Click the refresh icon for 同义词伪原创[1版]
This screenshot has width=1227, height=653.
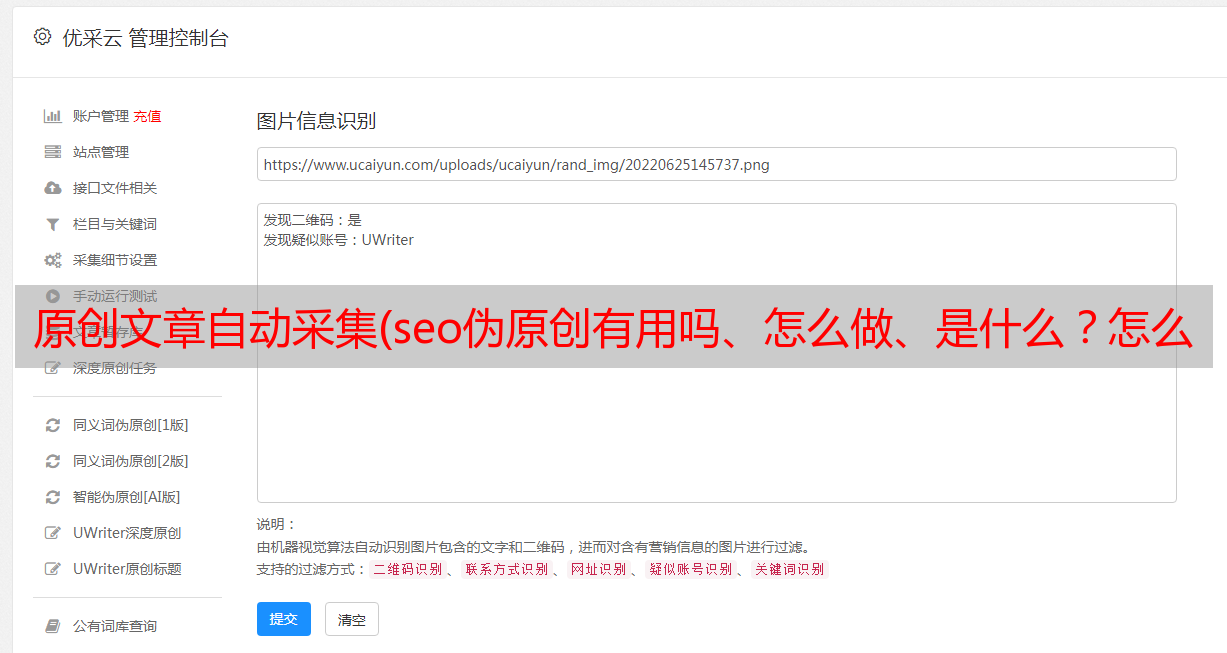[x=53, y=425]
